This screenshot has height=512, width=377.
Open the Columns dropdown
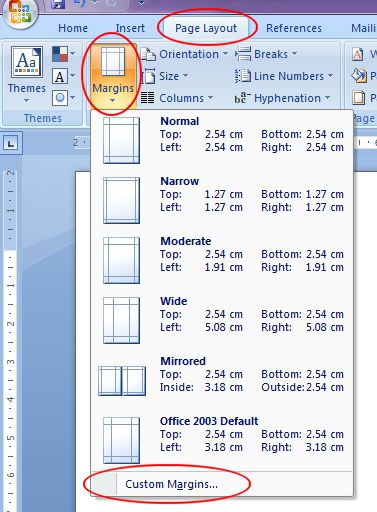pos(177,98)
